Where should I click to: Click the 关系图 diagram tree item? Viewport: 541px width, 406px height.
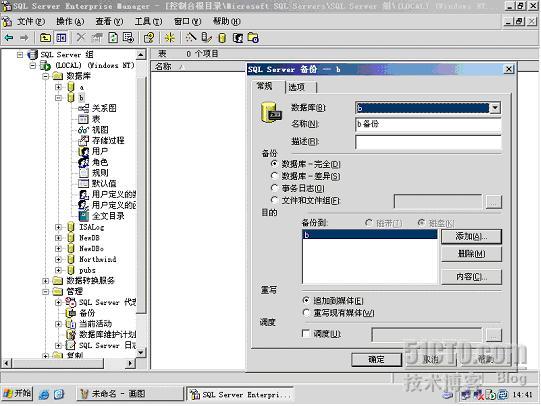[104, 108]
